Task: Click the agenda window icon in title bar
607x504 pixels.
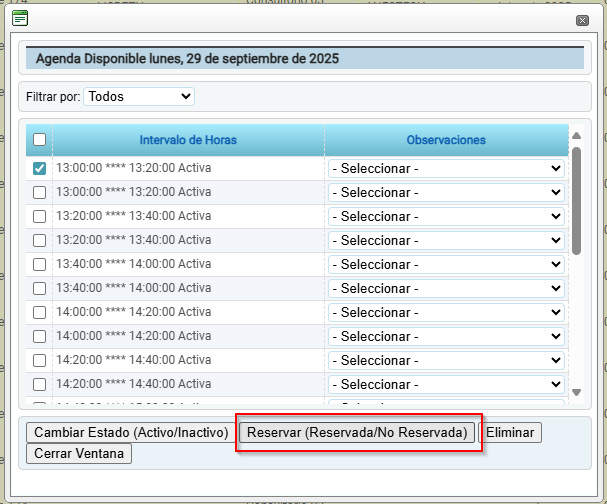Action: tap(19, 17)
